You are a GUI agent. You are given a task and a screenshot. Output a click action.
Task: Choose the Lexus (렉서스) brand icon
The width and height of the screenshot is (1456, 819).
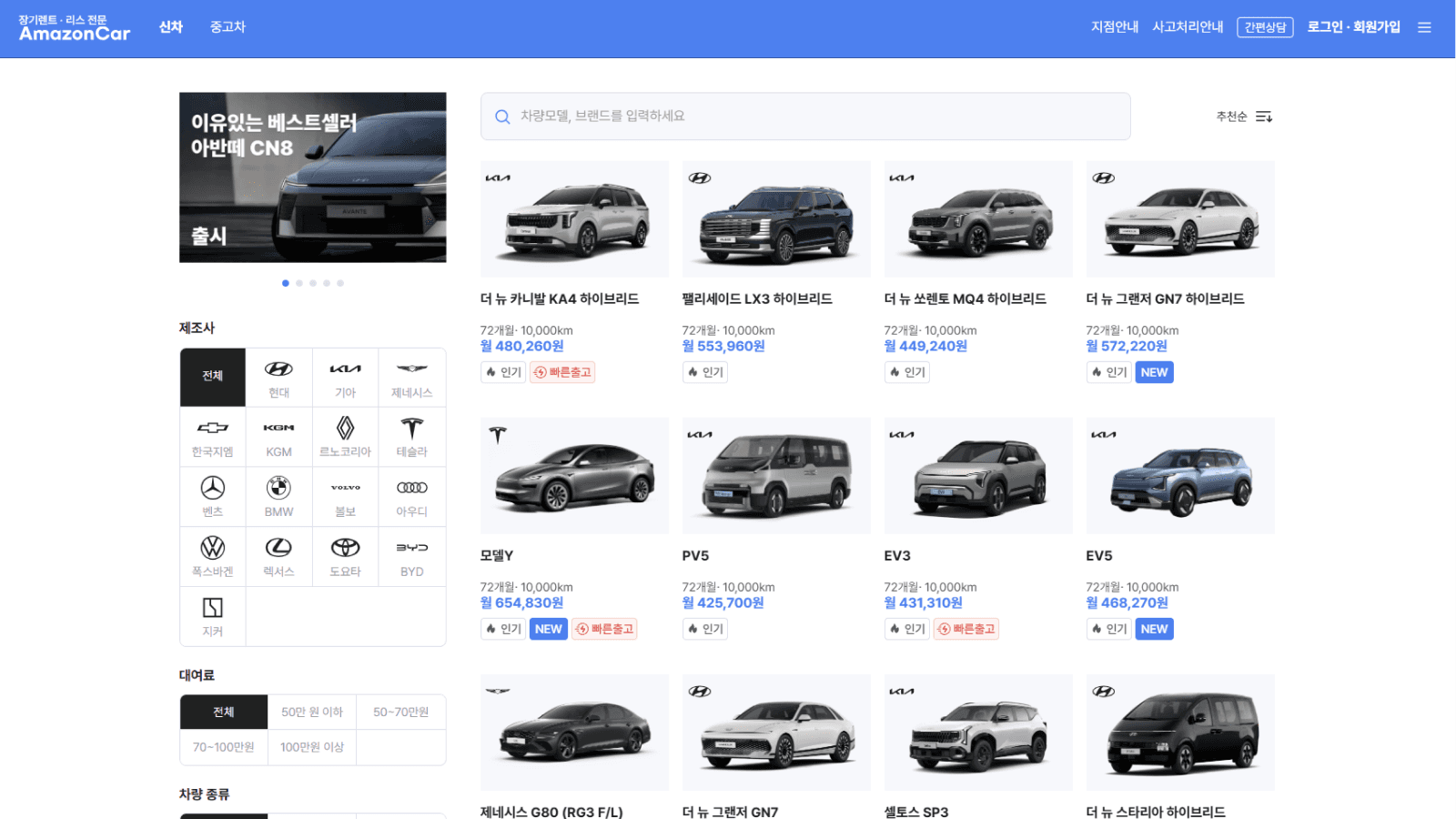pos(278,557)
